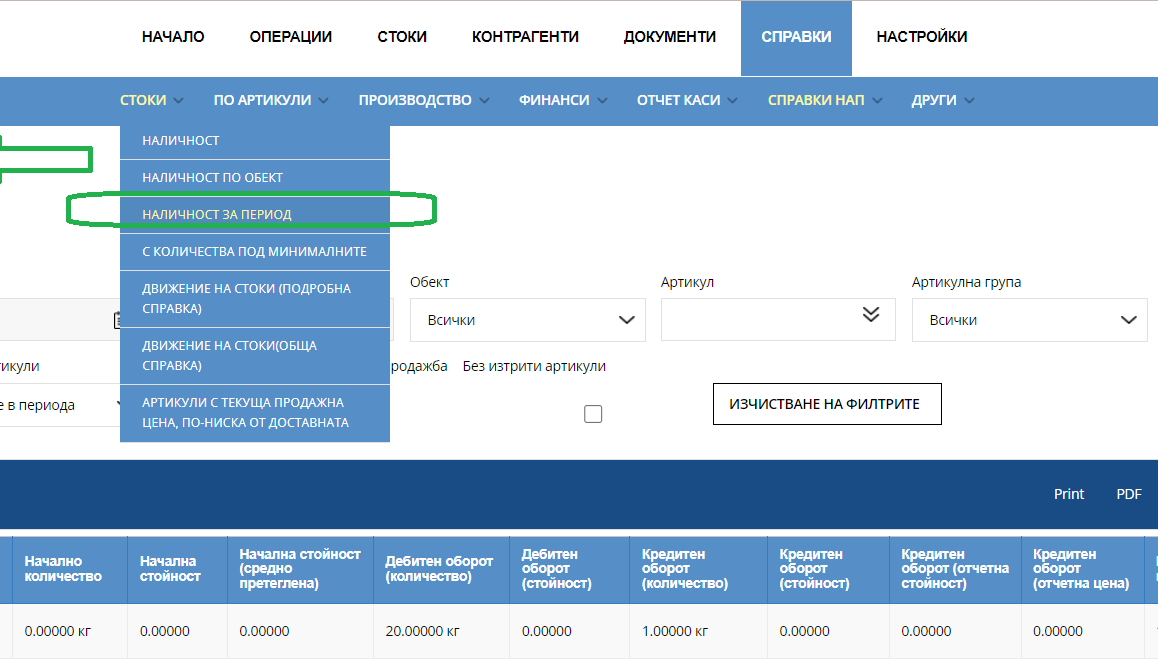Choose ДВИЖЕНИЕ НА СТОКИ(ОБЩА СПРАВКА)
This screenshot has height=659, width=1158.
click(x=255, y=355)
